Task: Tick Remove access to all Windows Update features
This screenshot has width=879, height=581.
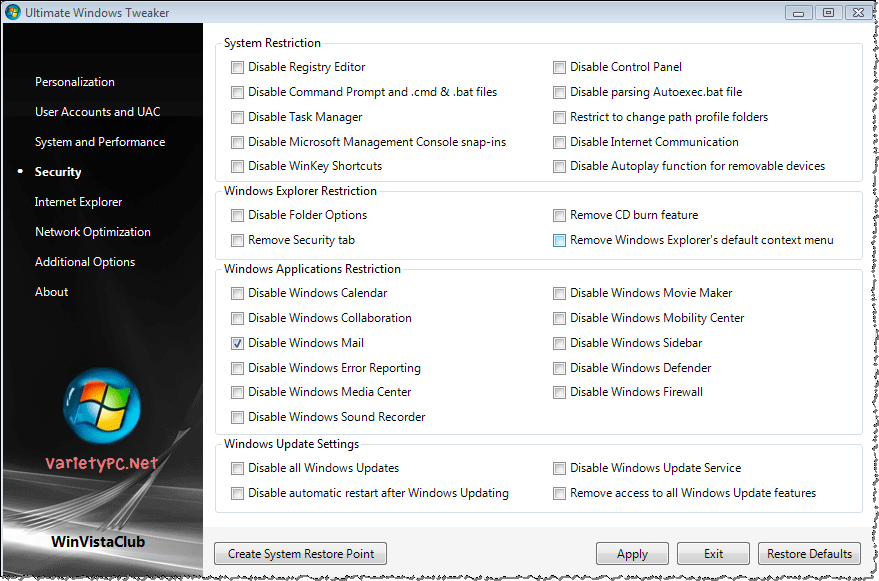Action: (559, 493)
